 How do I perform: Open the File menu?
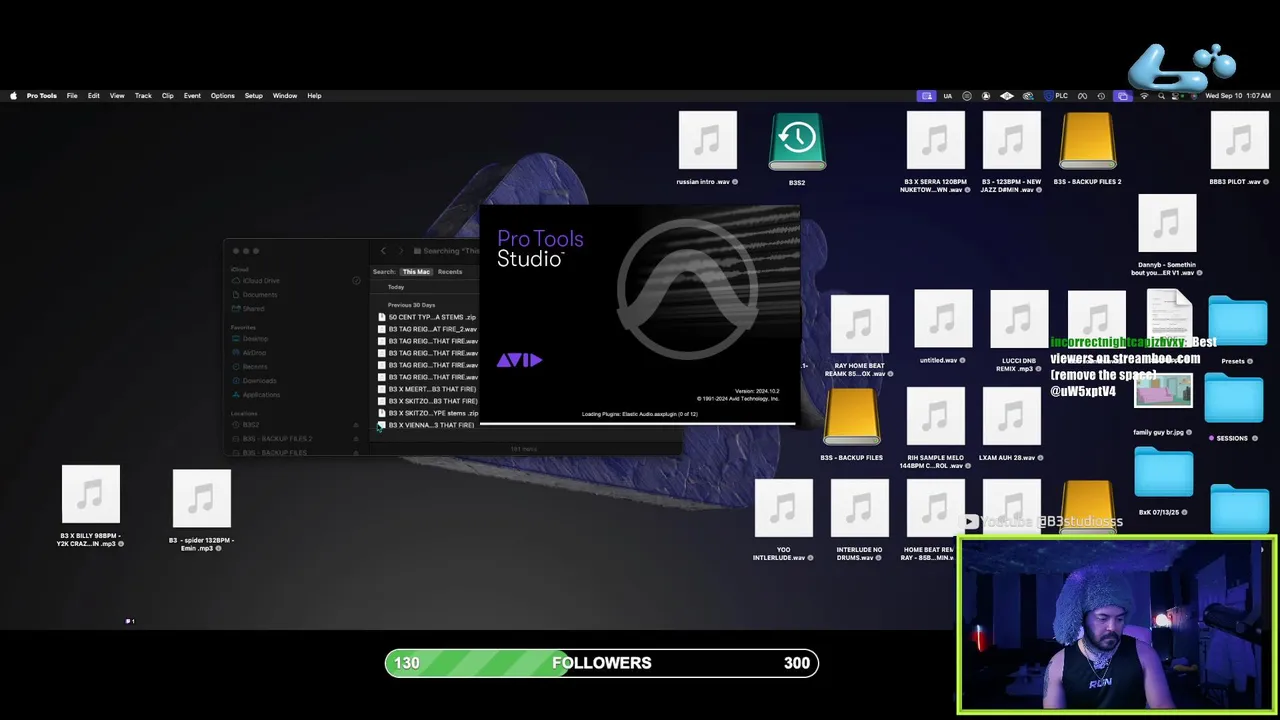(72, 96)
